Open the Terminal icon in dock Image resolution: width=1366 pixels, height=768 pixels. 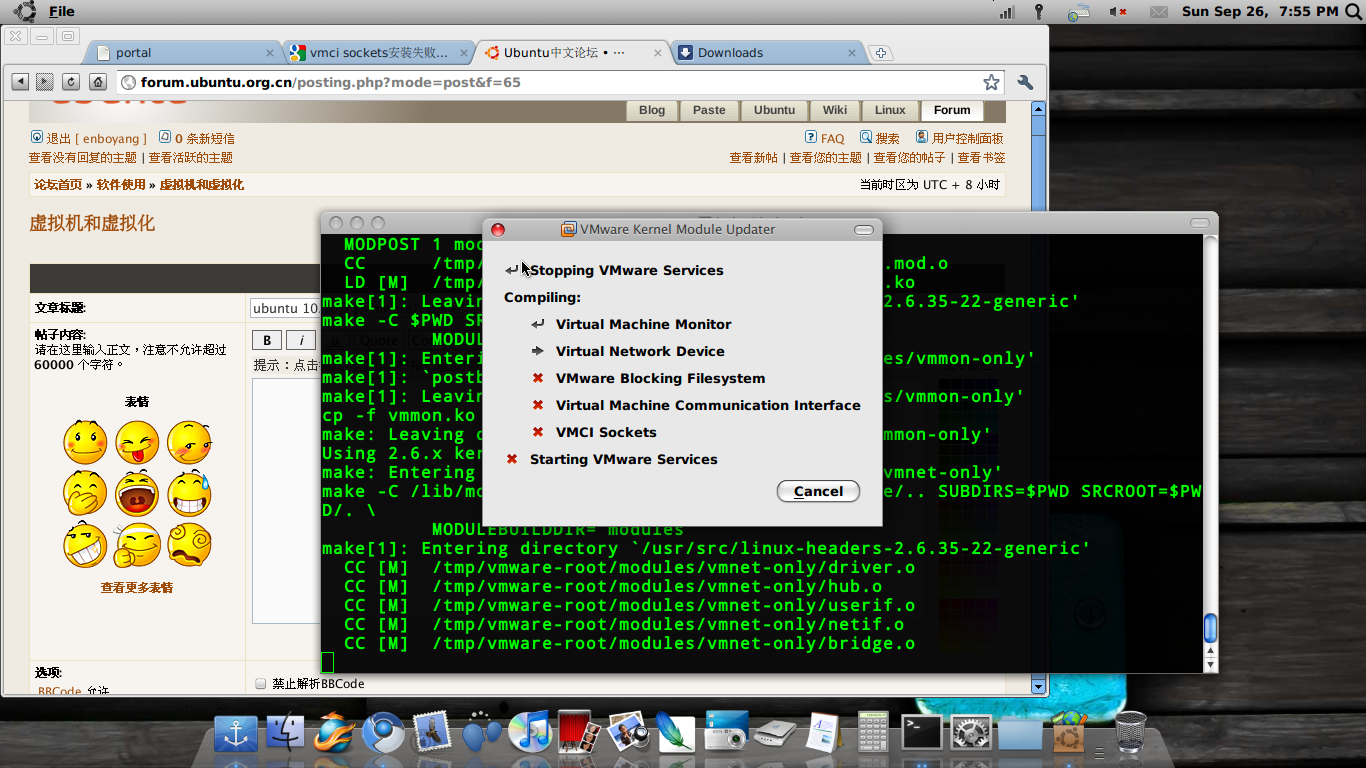click(921, 732)
